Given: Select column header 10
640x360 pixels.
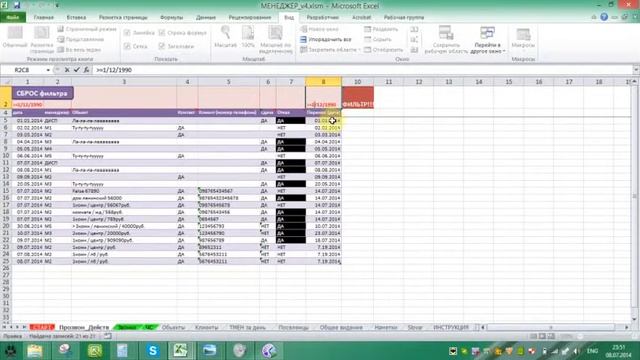Looking at the screenshot, I should click(358, 82).
